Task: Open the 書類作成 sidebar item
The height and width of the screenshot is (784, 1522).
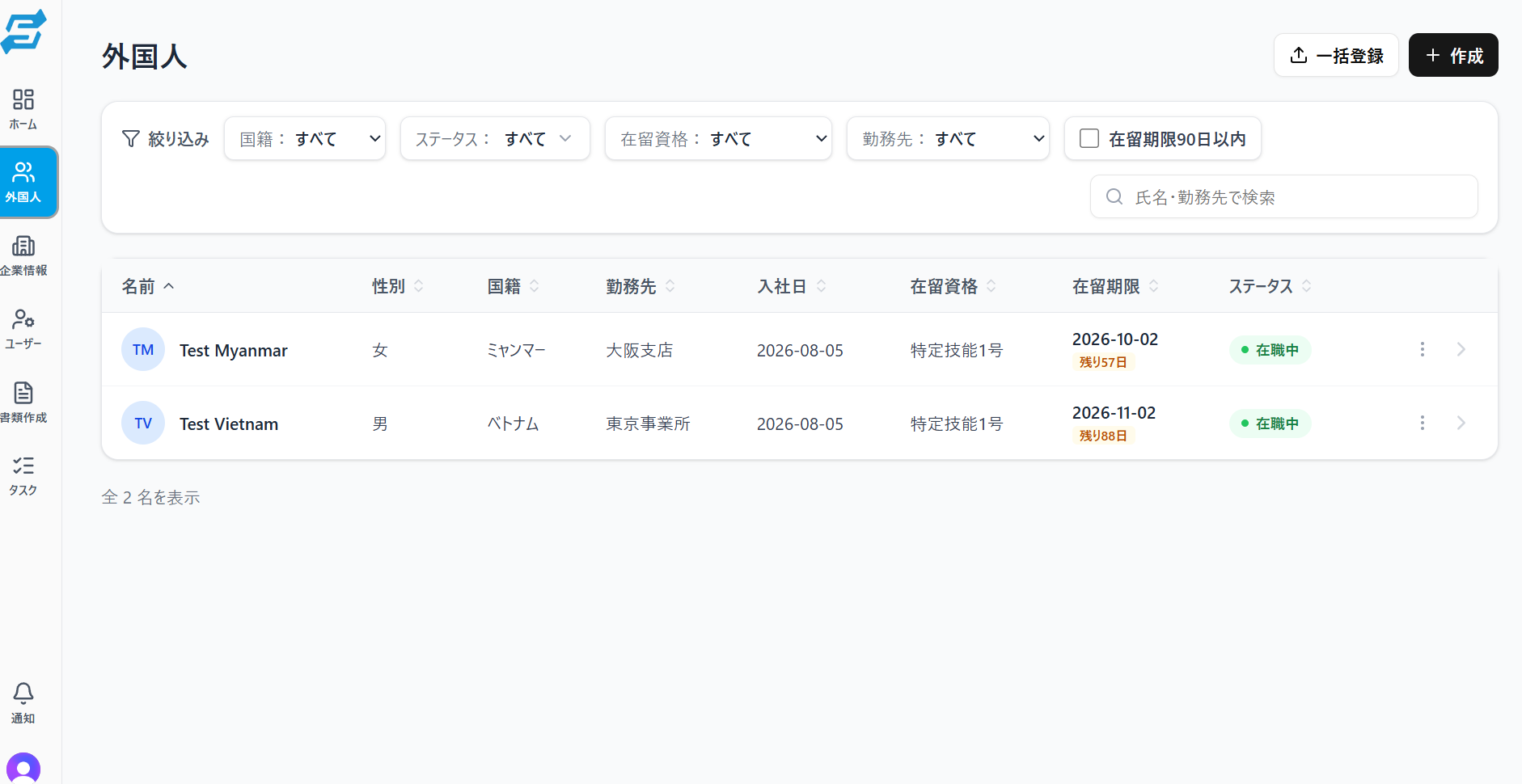Action: [23, 402]
